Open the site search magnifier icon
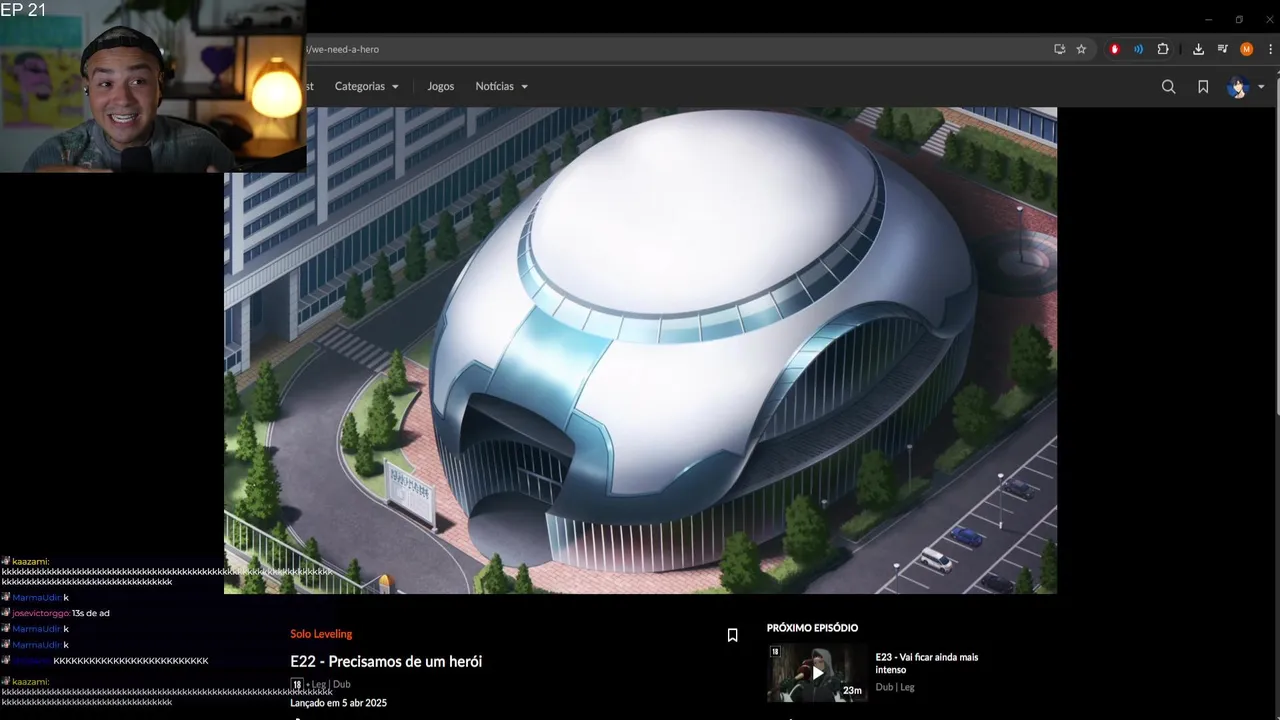The height and width of the screenshot is (720, 1280). pos(1168,87)
